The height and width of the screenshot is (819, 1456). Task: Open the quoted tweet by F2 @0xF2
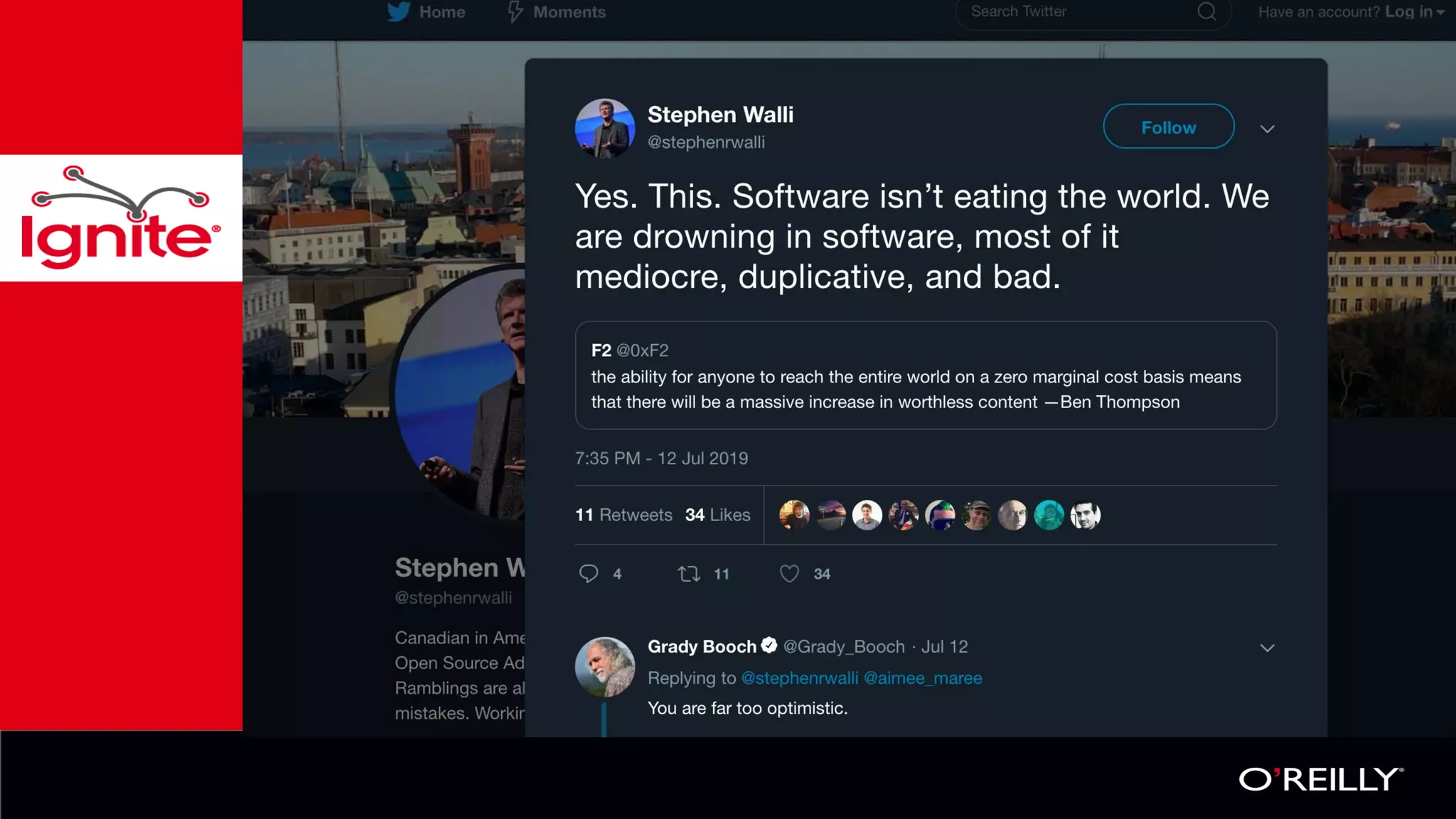tap(926, 375)
